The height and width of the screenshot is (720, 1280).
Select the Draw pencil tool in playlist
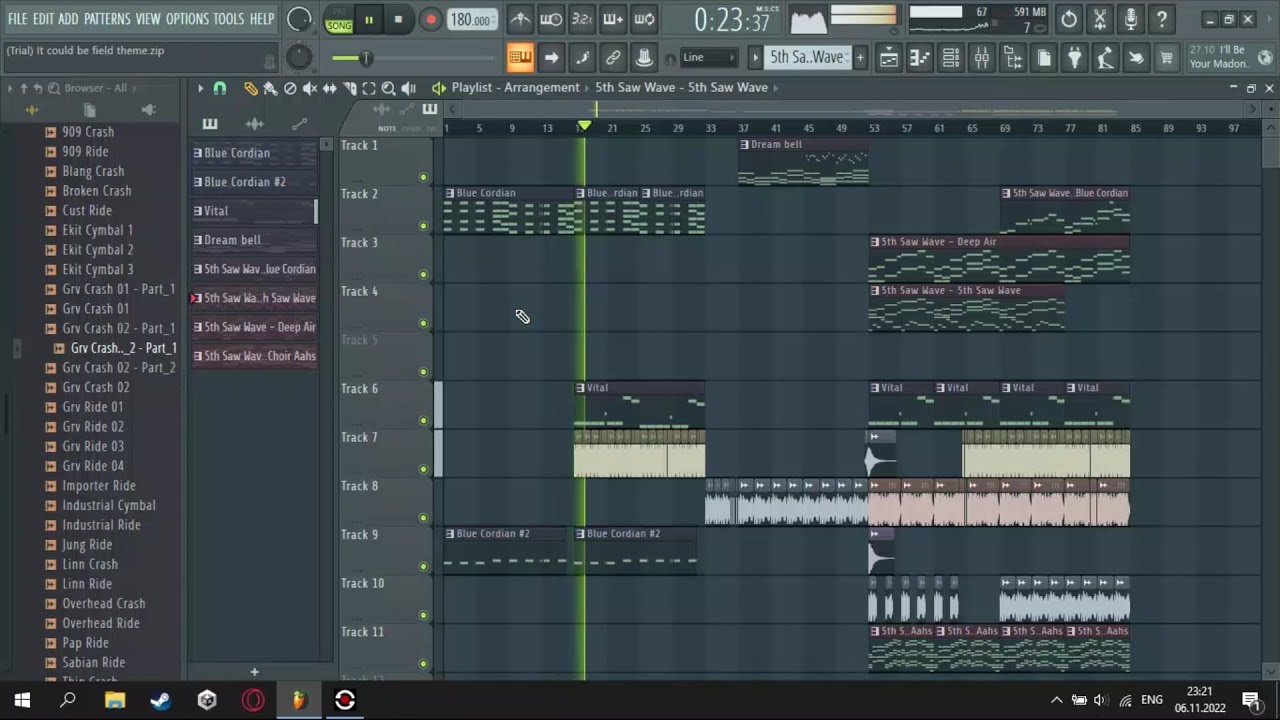250,88
